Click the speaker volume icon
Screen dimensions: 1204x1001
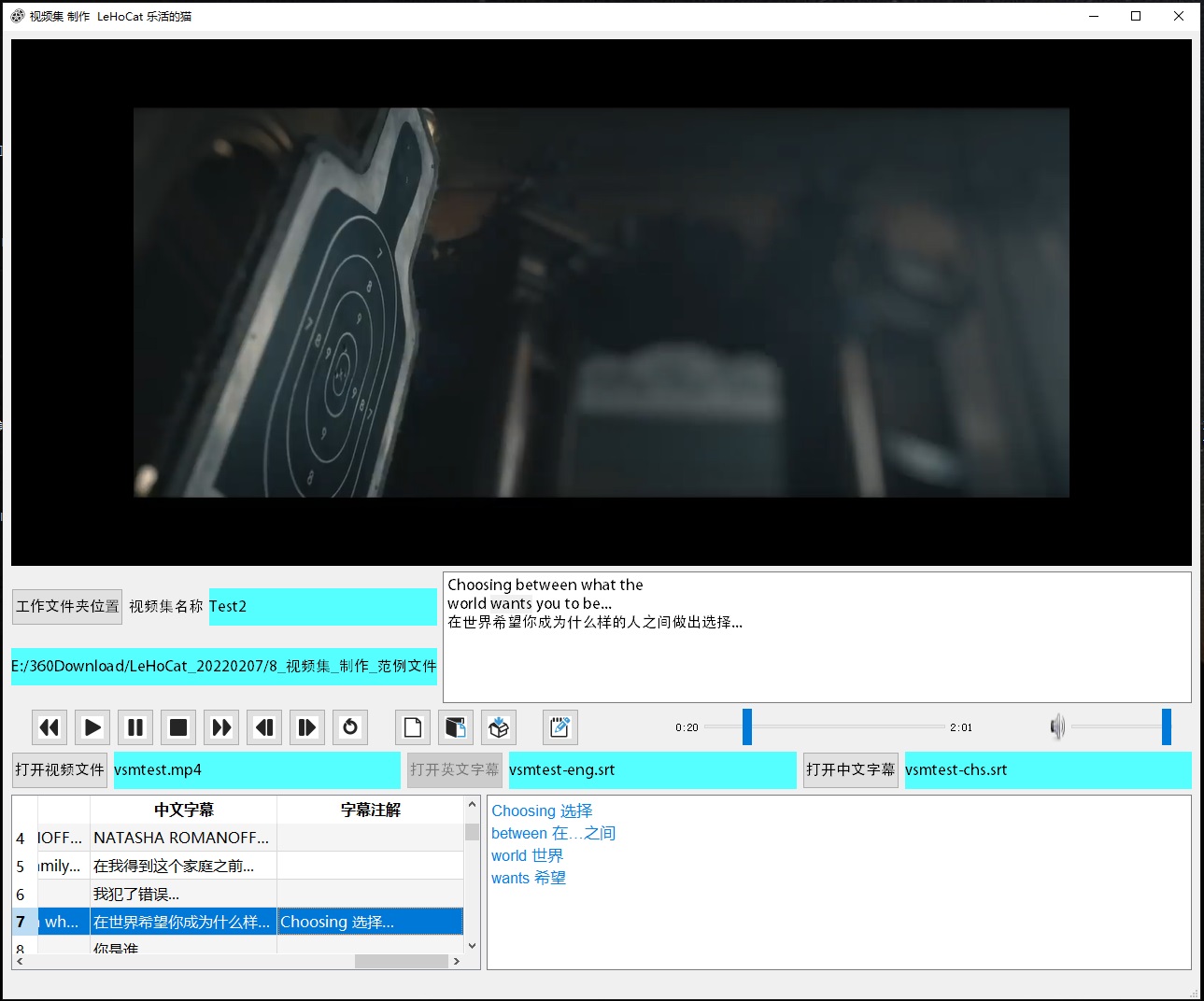[x=1057, y=726]
